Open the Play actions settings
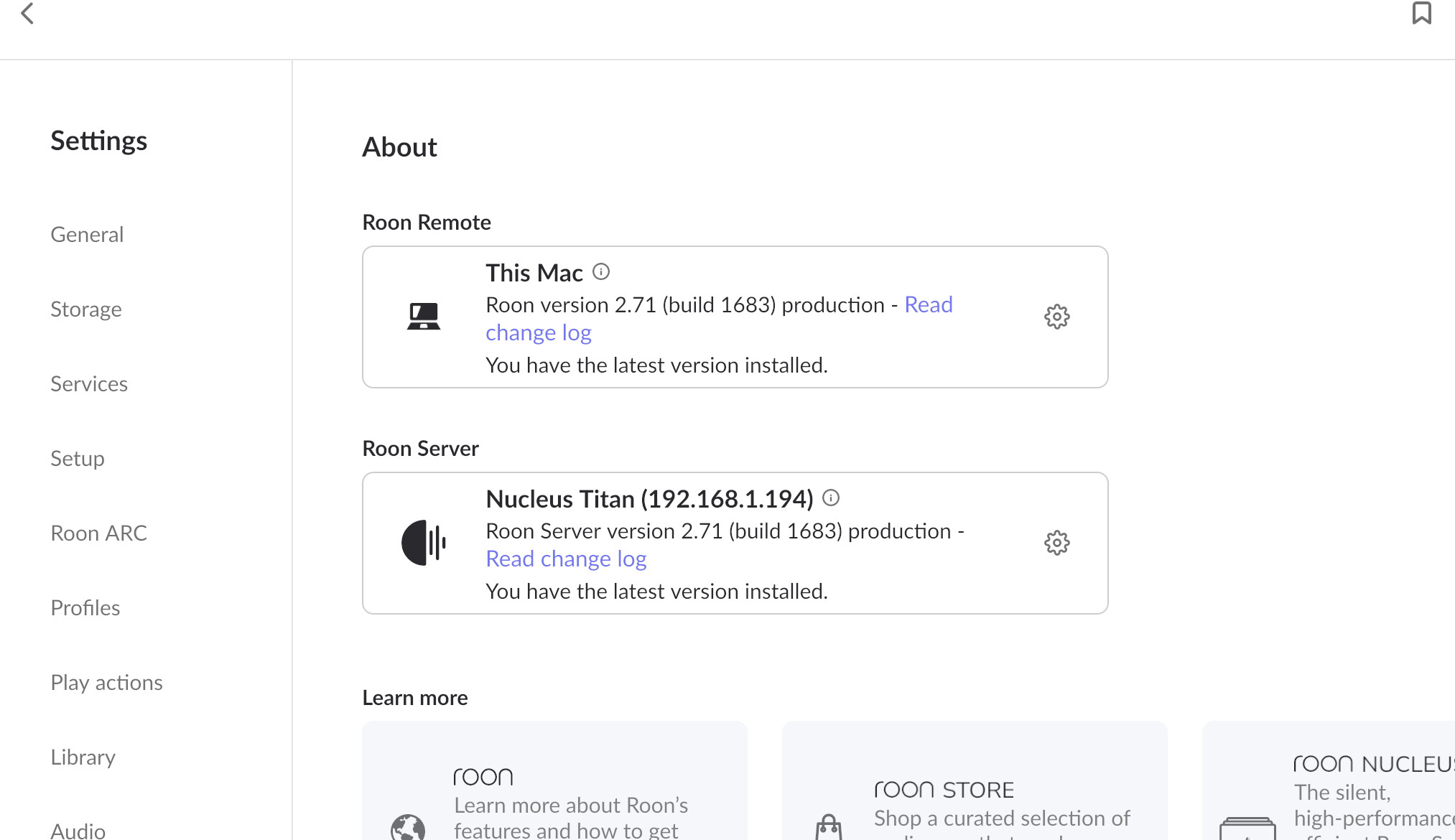The width and height of the screenshot is (1455, 840). coord(107,683)
